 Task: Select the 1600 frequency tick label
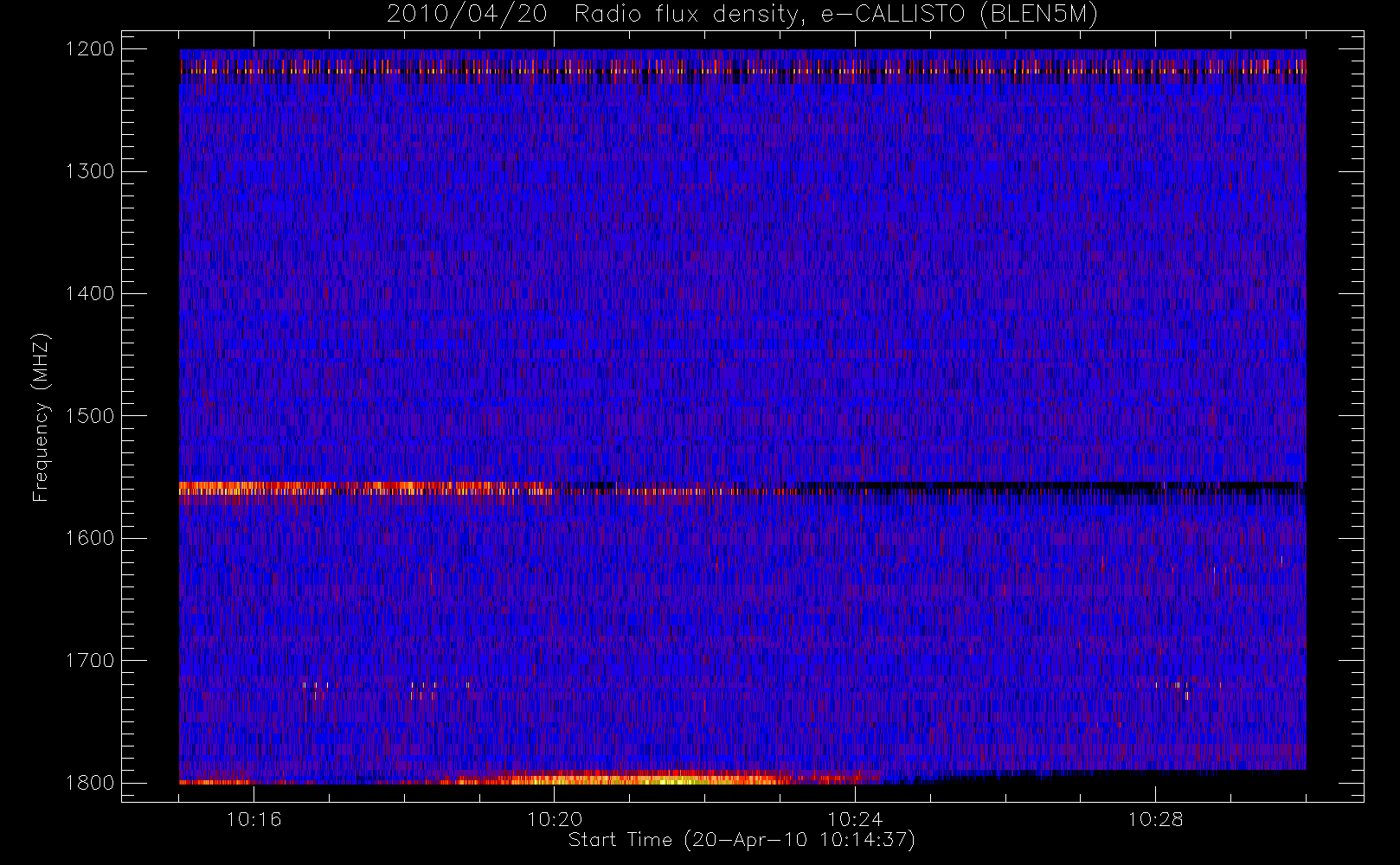90,538
